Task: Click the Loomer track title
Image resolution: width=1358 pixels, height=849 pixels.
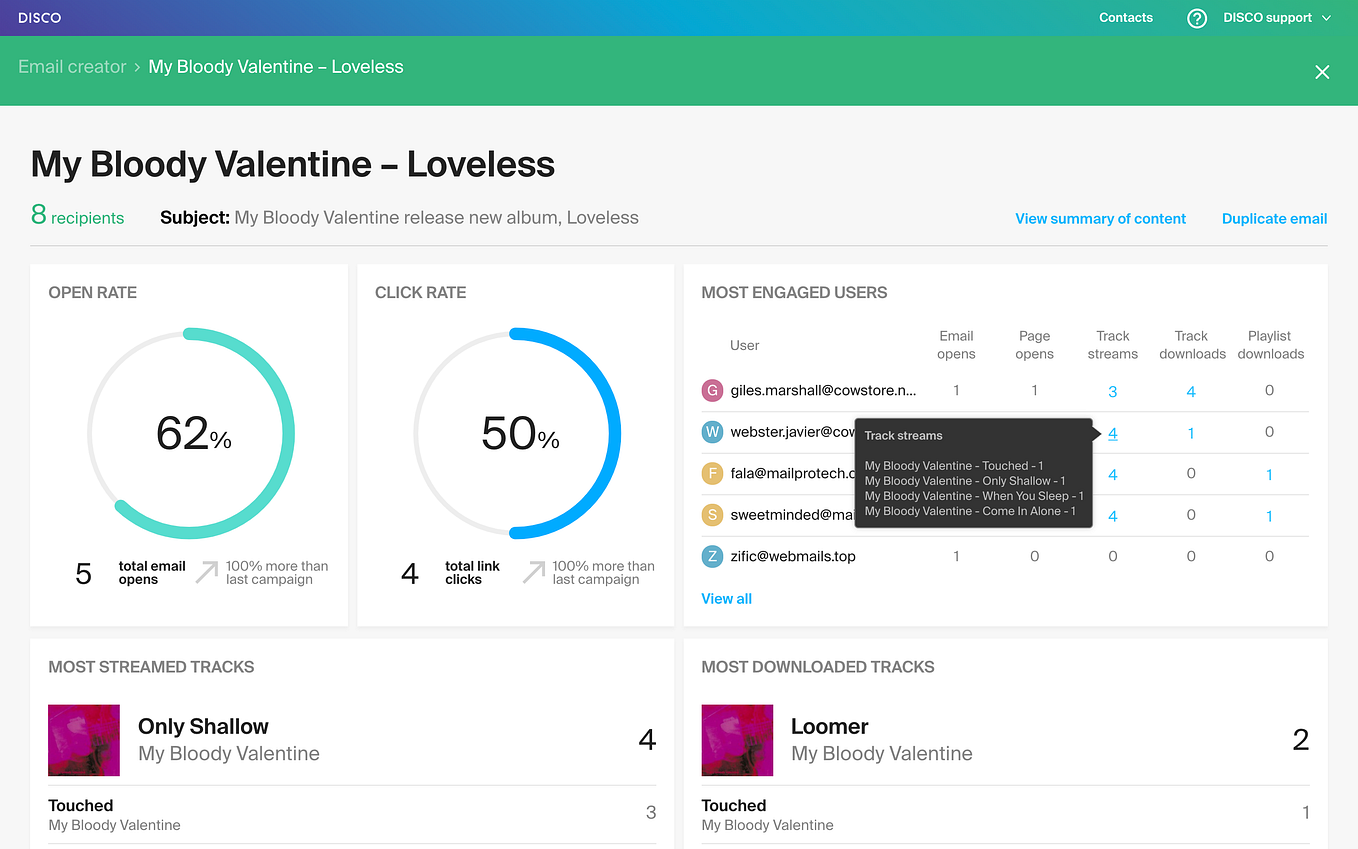Action: pos(829,726)
